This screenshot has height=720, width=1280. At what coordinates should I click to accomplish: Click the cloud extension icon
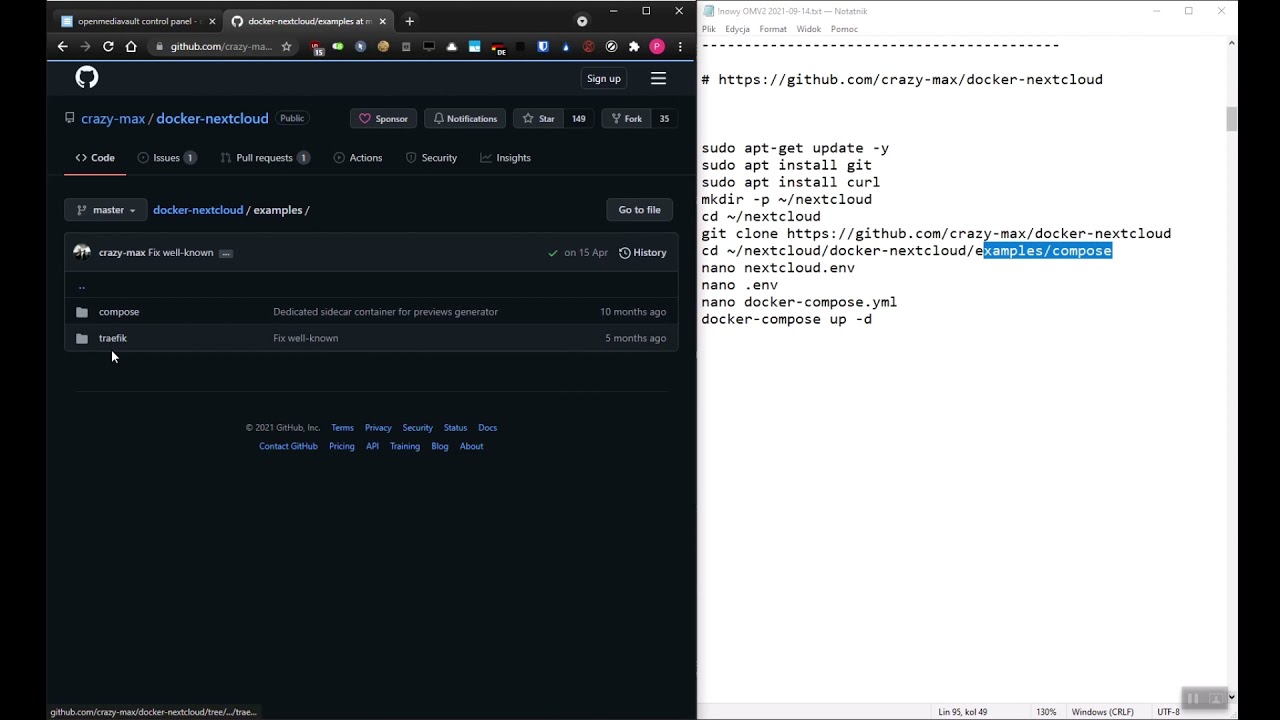tap(452, 46)
